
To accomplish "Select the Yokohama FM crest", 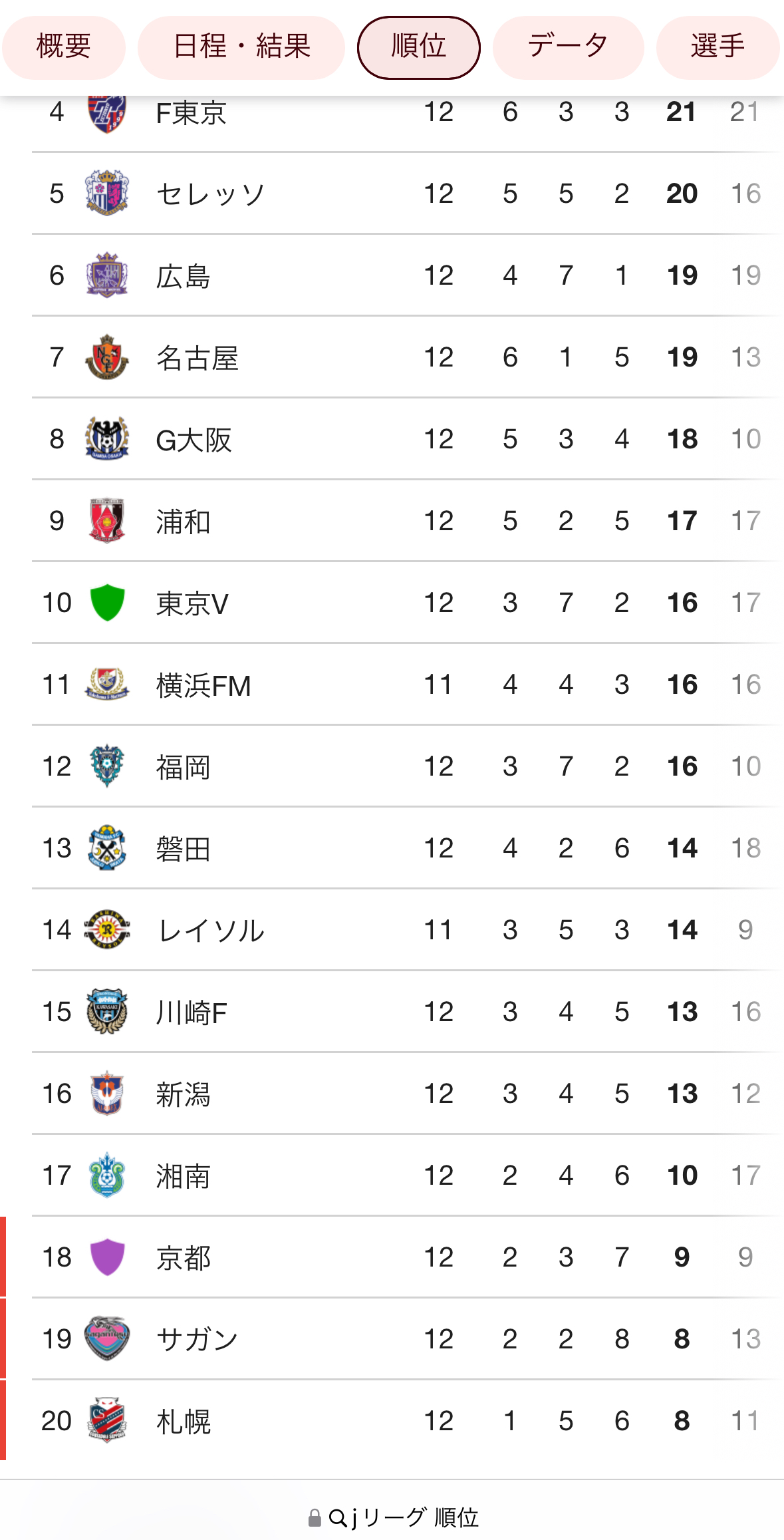I will [106, 684].
